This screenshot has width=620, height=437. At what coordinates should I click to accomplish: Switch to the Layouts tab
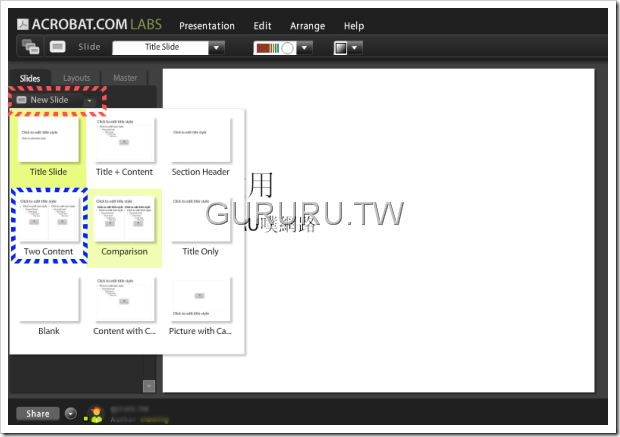point(77,78)
